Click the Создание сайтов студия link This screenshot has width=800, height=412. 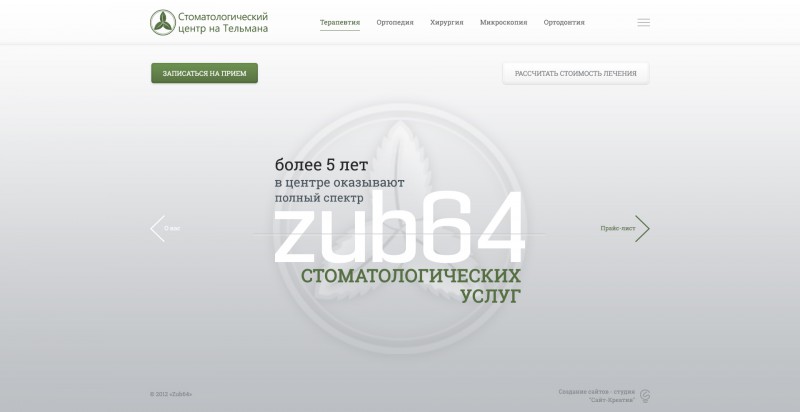[x=596, y=396]
